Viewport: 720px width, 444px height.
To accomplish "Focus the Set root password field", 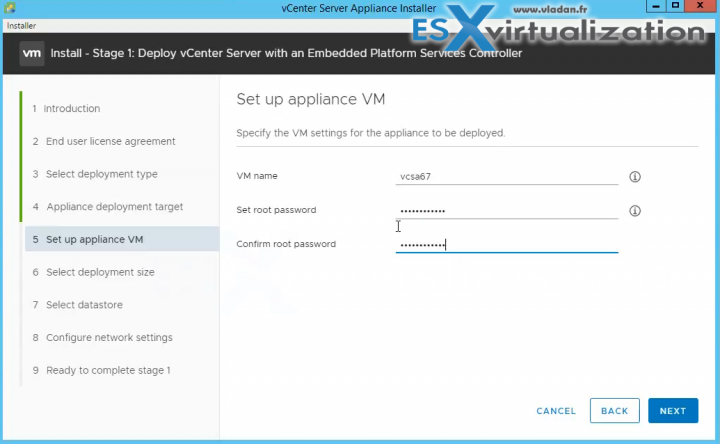I will tap(507, 210).
